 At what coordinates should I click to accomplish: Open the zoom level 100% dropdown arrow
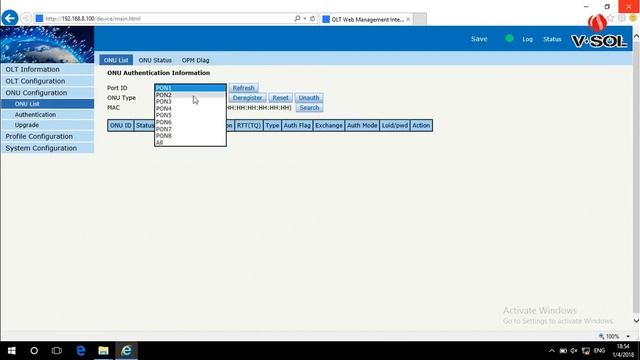click(628, 336)
